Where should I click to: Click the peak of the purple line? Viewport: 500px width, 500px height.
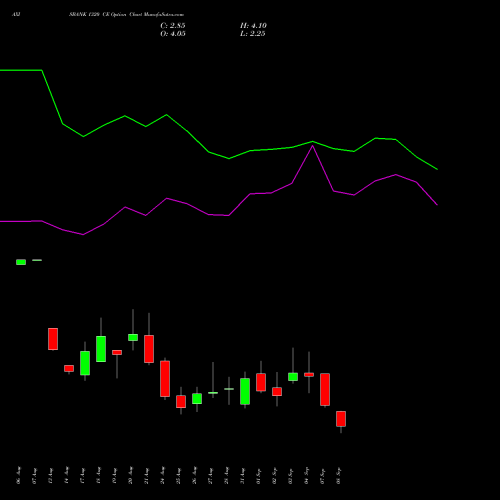312,146
